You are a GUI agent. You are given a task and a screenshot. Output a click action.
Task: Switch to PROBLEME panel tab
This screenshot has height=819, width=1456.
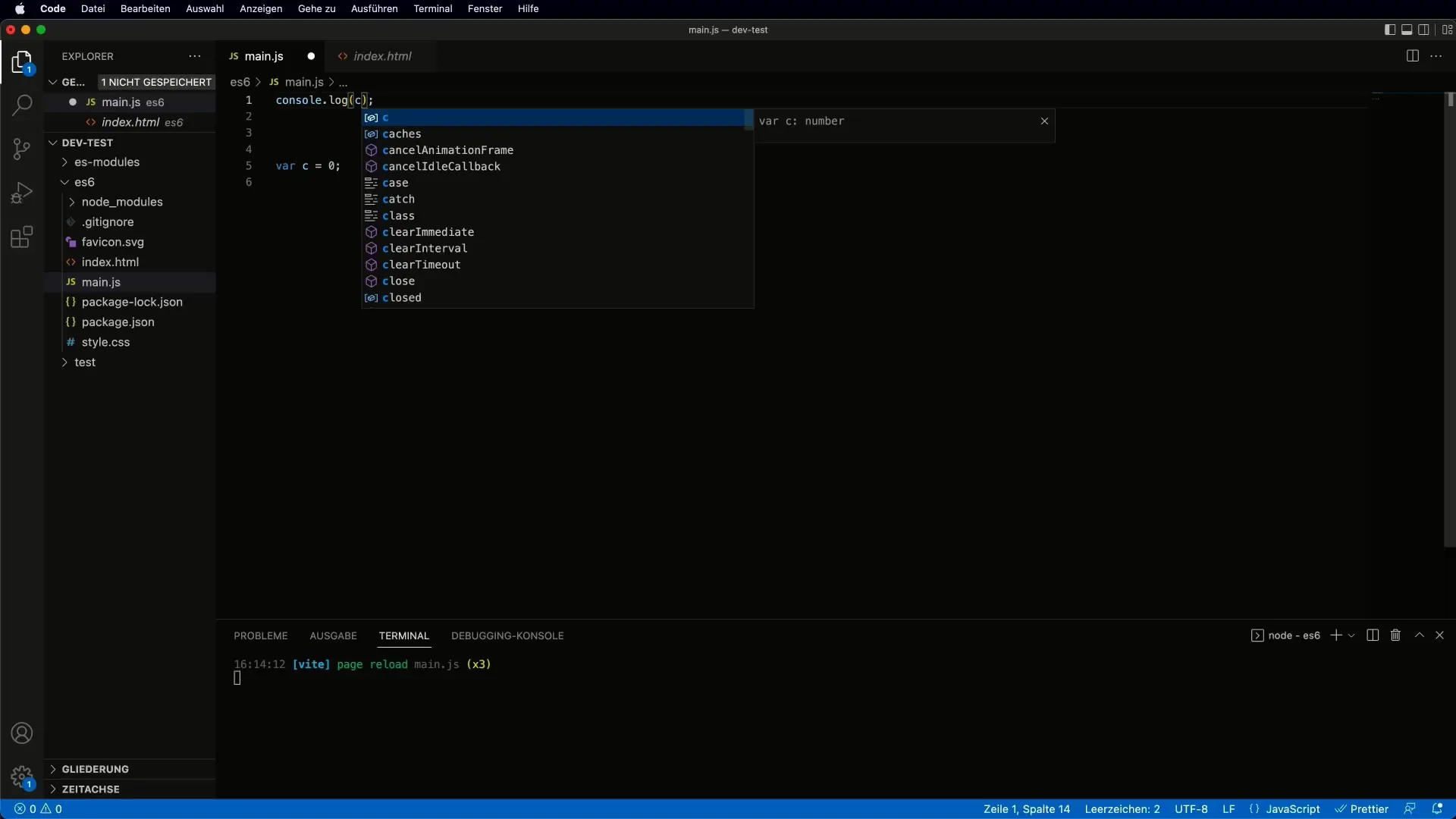click(261, 635)
